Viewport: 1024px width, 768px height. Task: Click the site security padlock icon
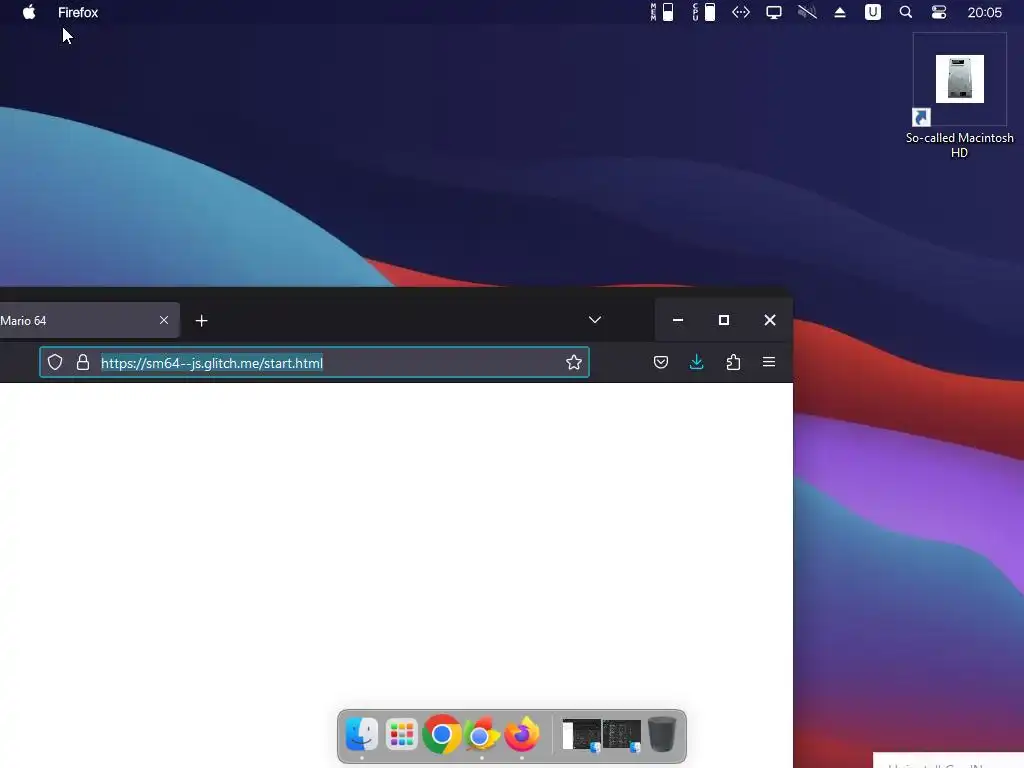pos(83,362)
